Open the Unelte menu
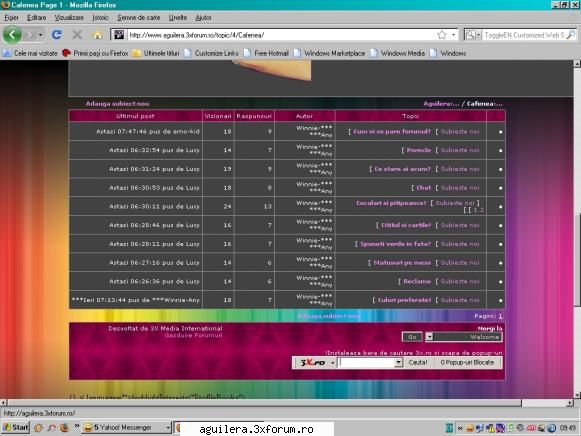Viewport: 581px width, 436px height. tap(178, 17)
